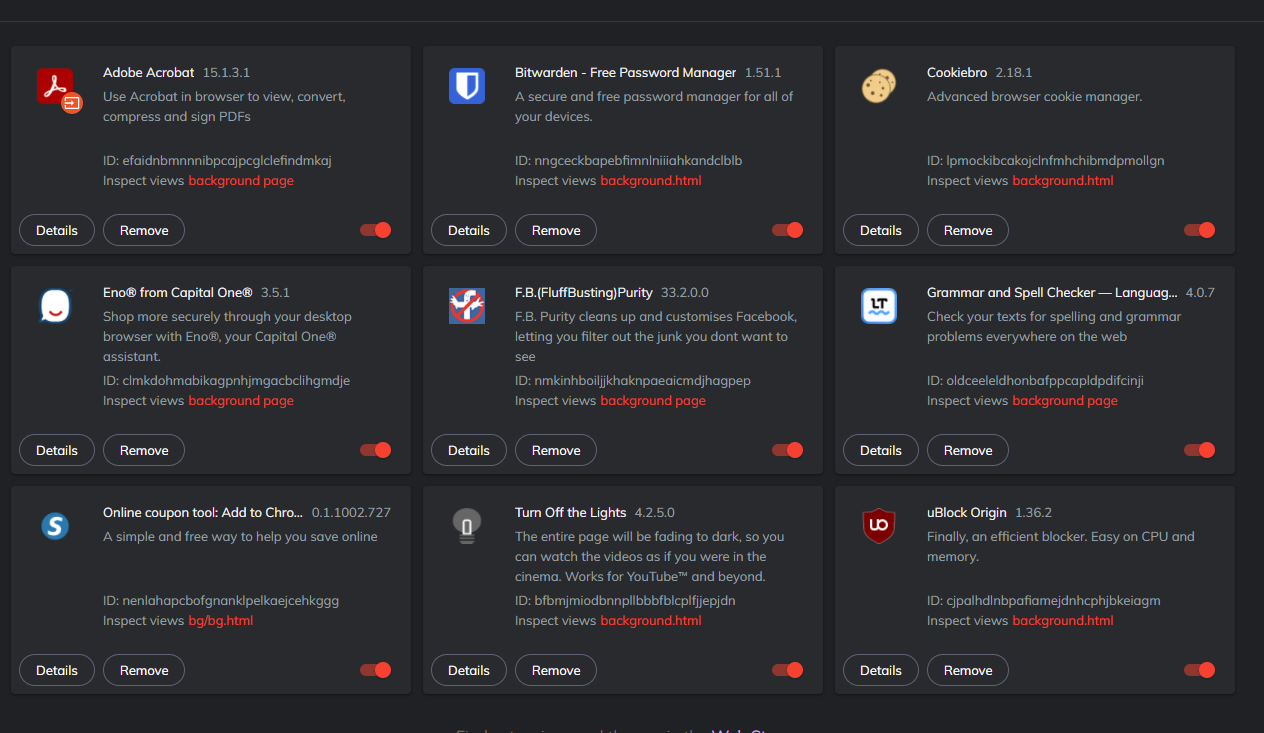
Task: Inspect Turn Off the Lights background.html
Action: coord(651,621)
